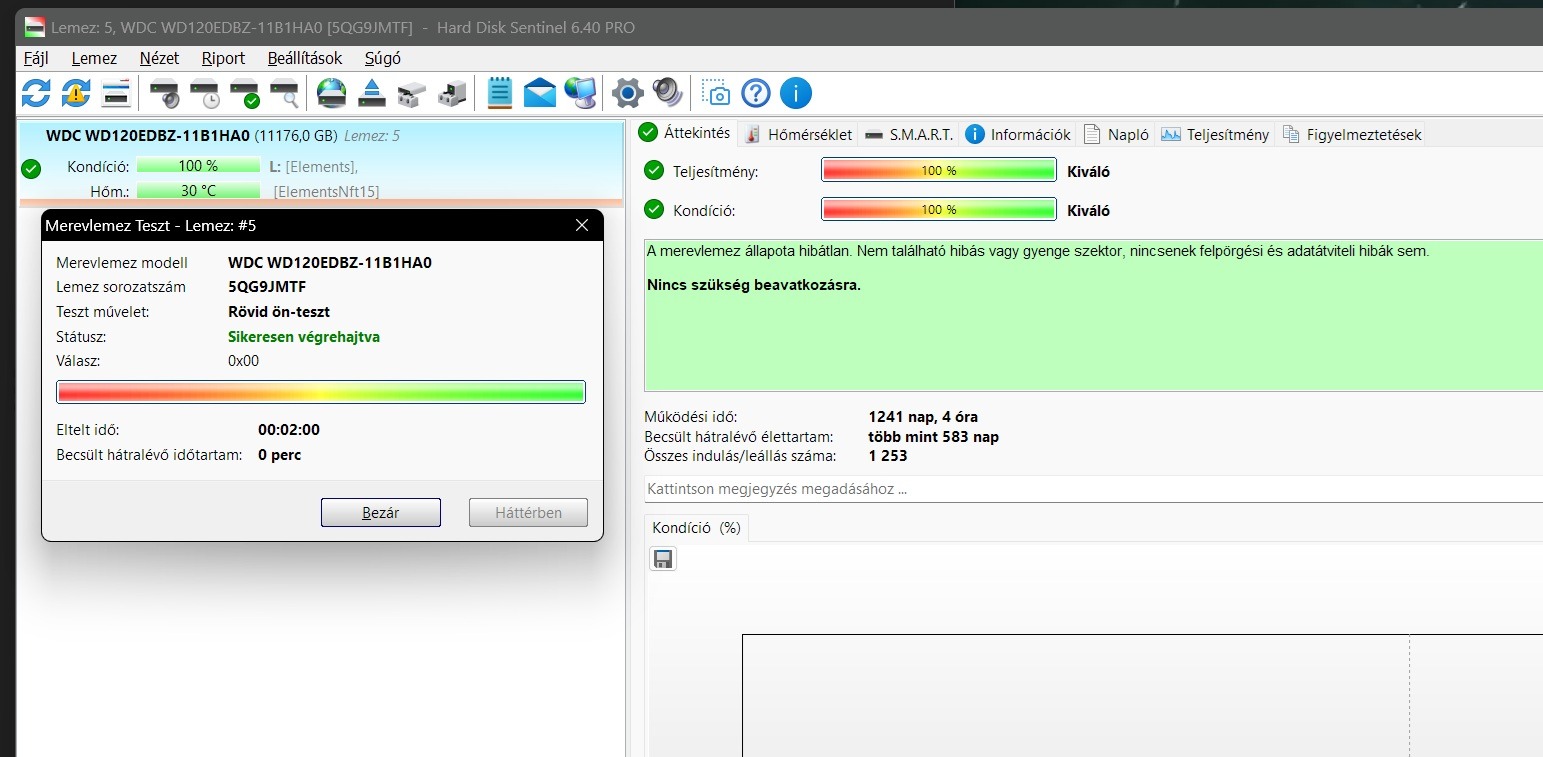This screenshot has height=757, width=1543.
Task: Click the green check icon beside Kondíció bar in overview
Action: tap(654, 209)
